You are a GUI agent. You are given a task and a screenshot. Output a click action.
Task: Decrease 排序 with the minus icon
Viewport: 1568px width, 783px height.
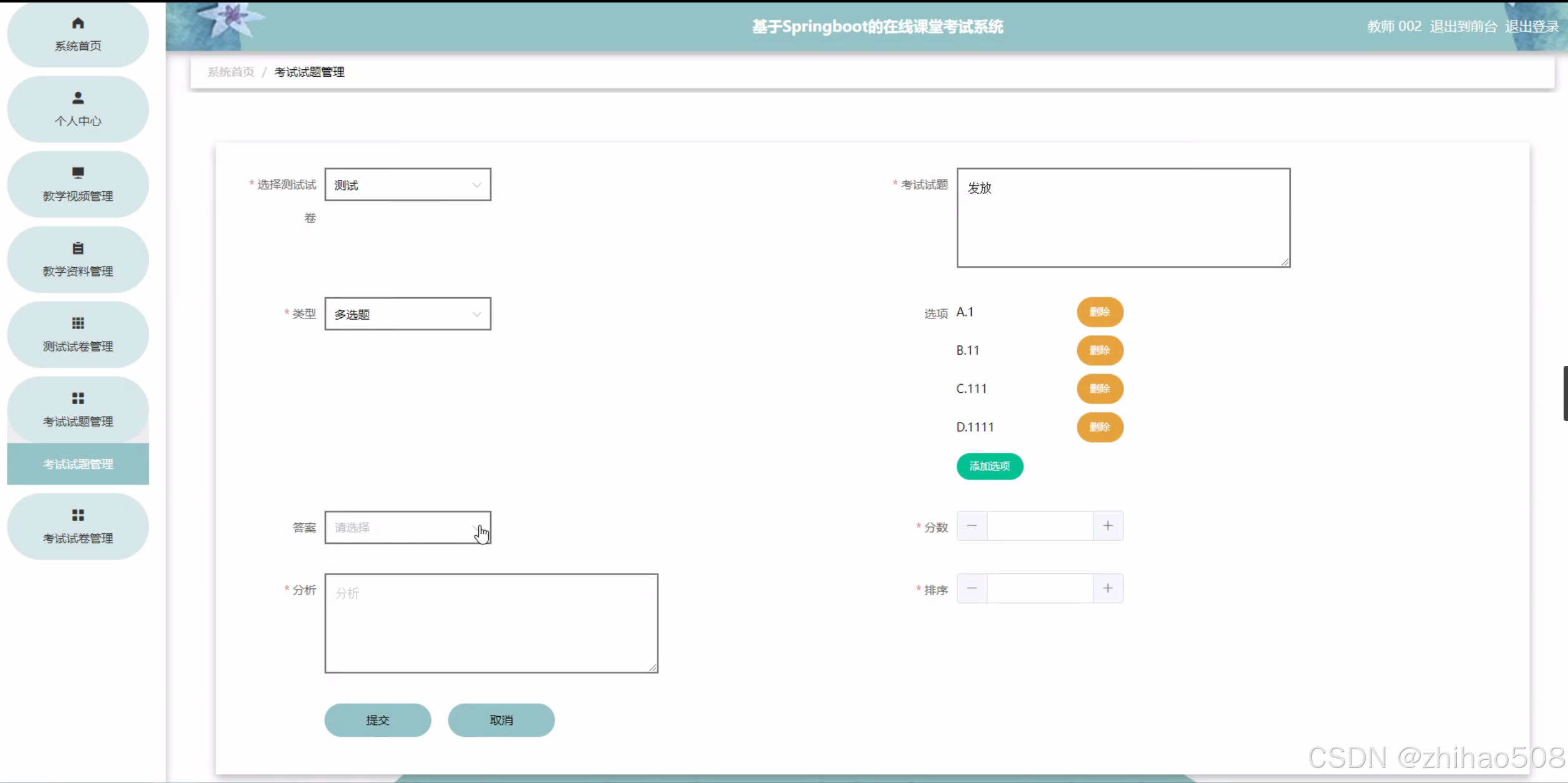[972, 589]
